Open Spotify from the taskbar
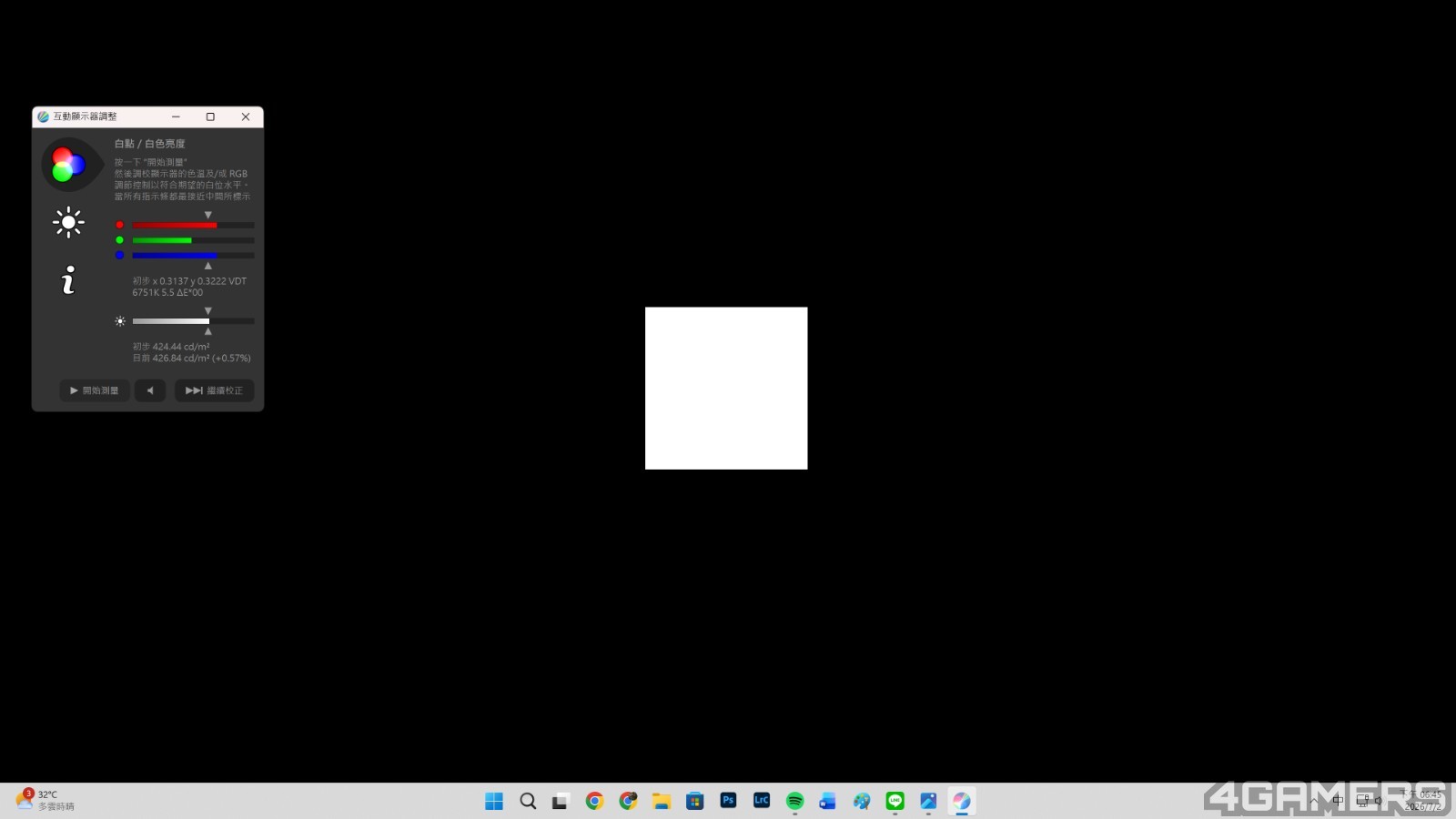This screenshot has height=819, width=1456. point(794,801)
